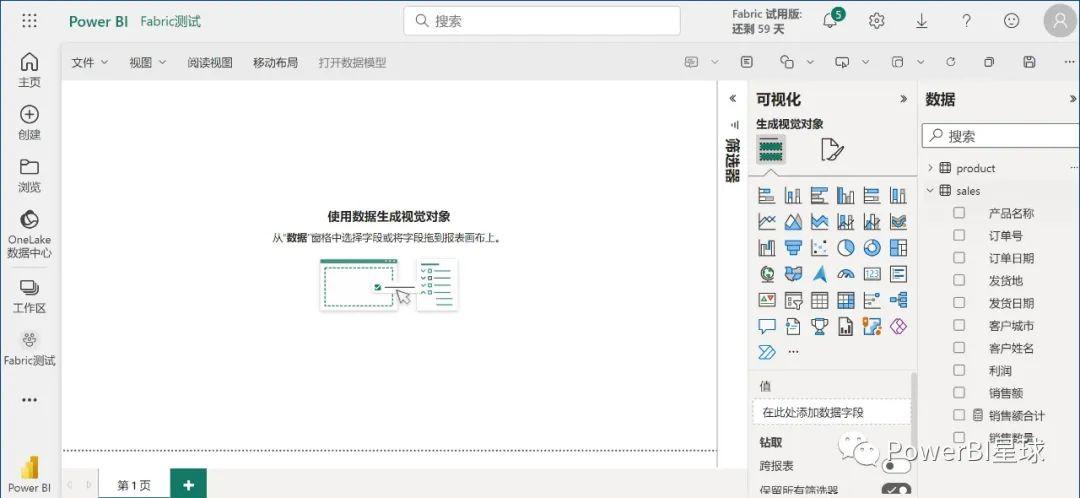
Task: Expand the product table
Action: point(930,168)
